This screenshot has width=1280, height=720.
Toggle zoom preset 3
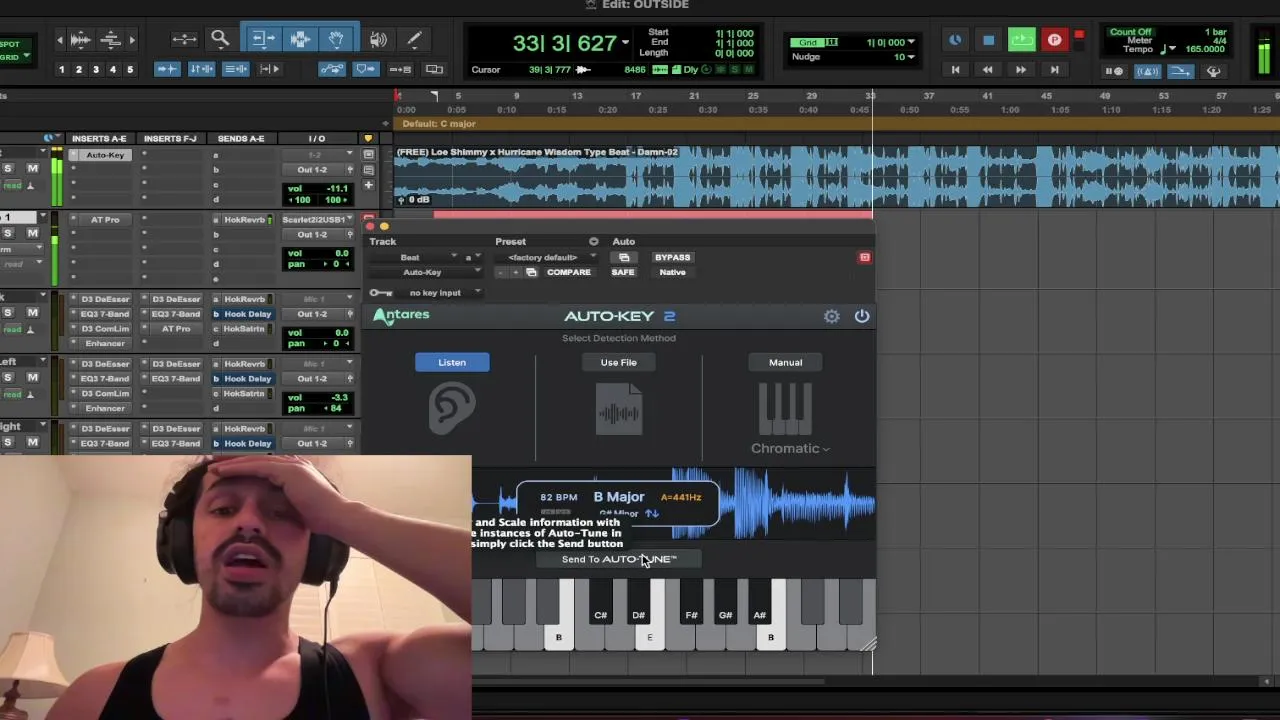(96, 70)
